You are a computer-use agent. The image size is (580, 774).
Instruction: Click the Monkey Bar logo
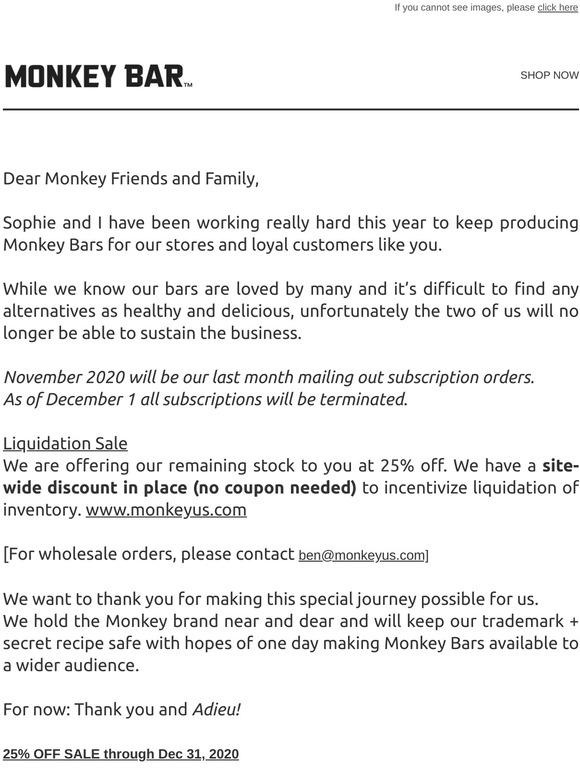(x=98, y=77)
